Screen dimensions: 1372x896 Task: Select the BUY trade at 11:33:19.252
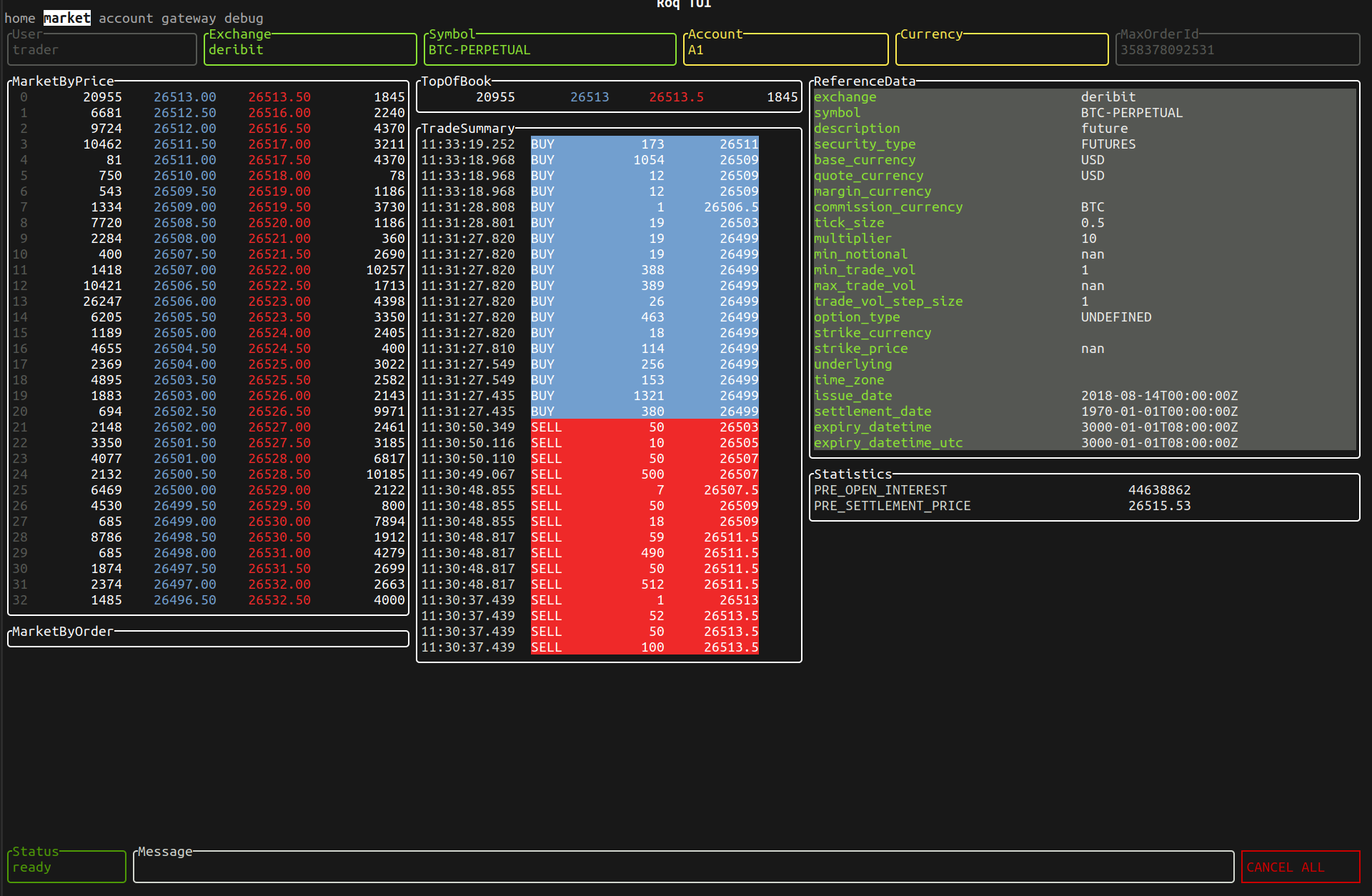click(590, 144)
